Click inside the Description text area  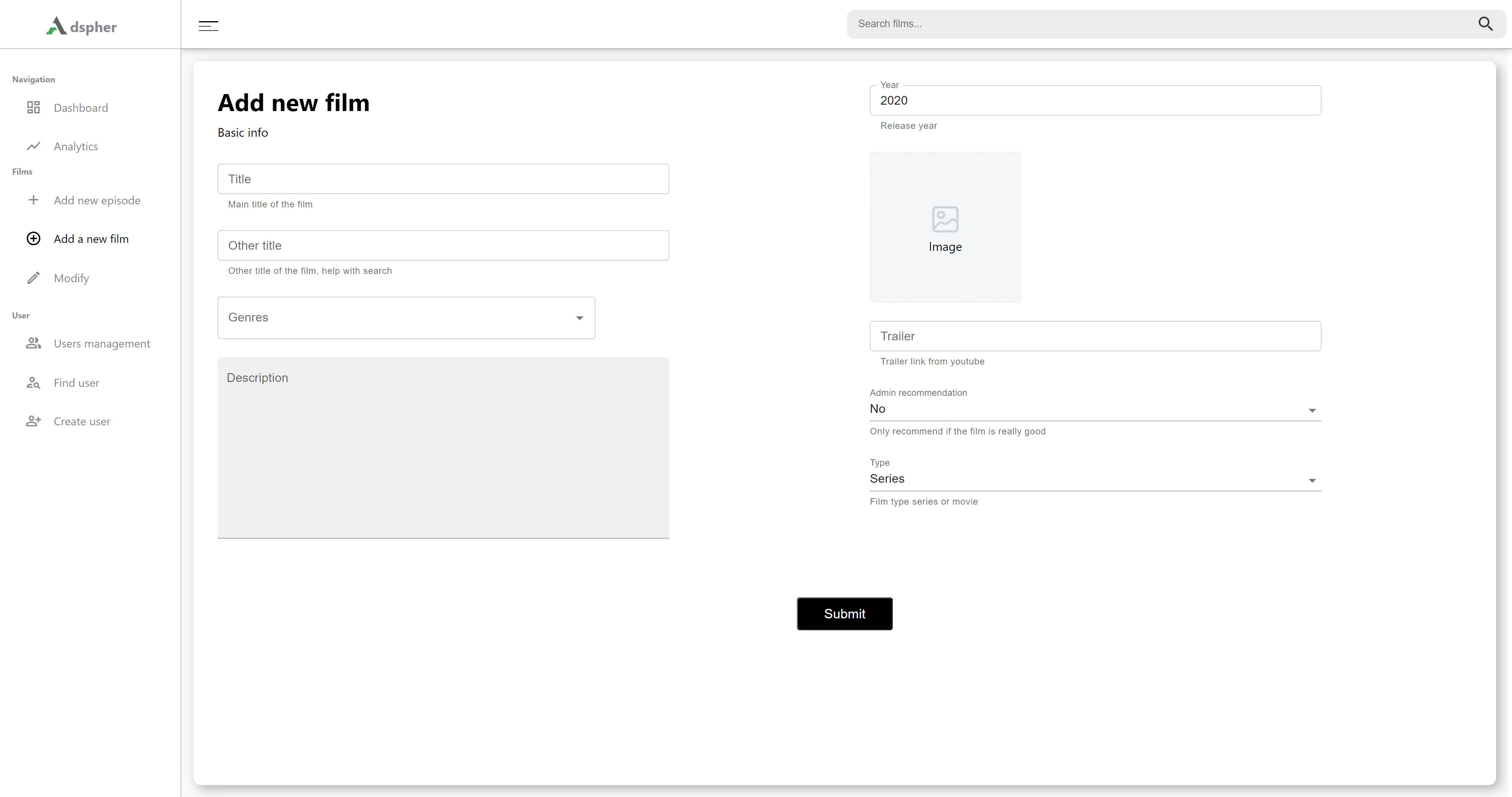(x=443, y=447)
